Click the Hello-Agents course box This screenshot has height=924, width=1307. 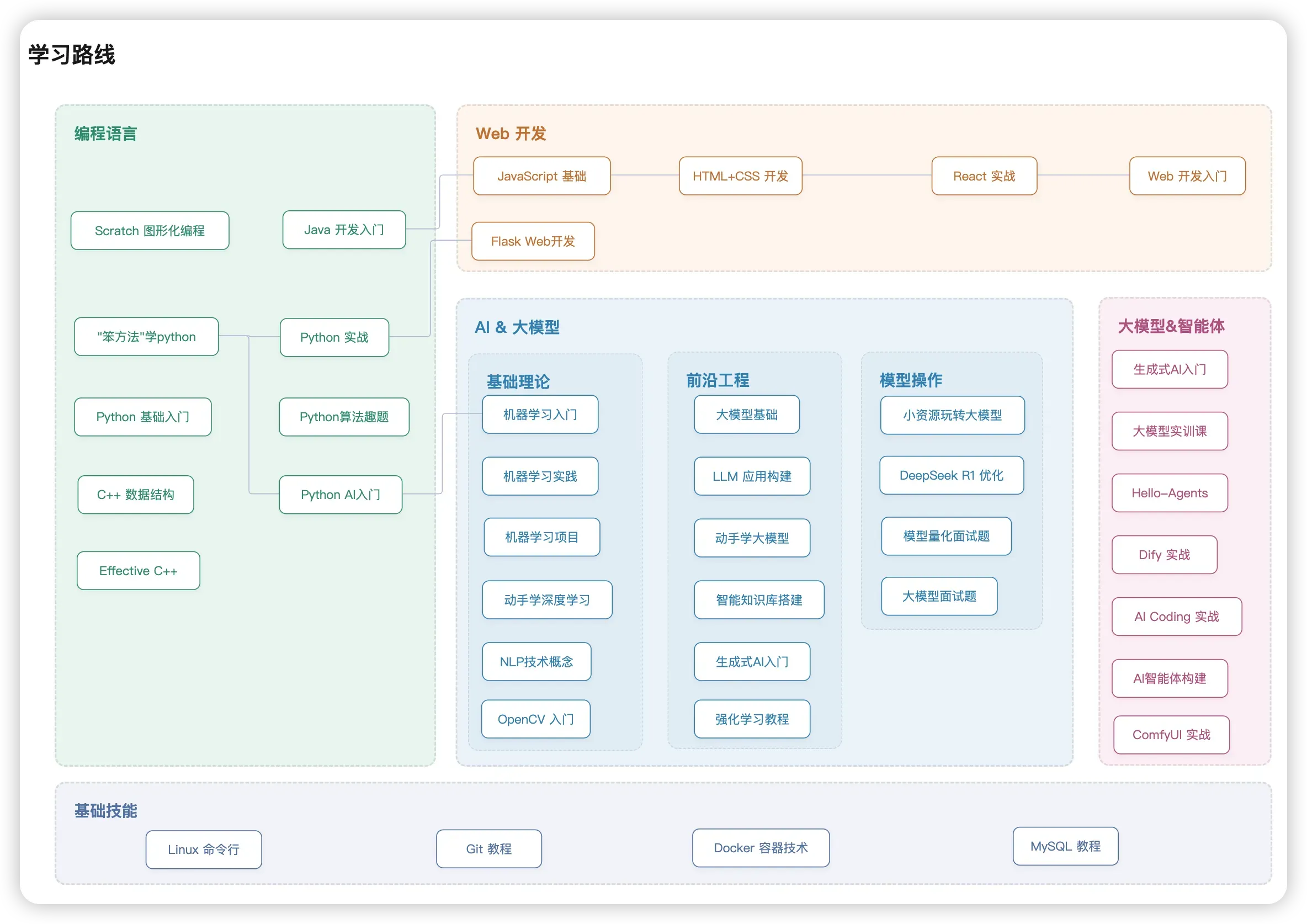pyautogui.click(x=1169, y=493)
